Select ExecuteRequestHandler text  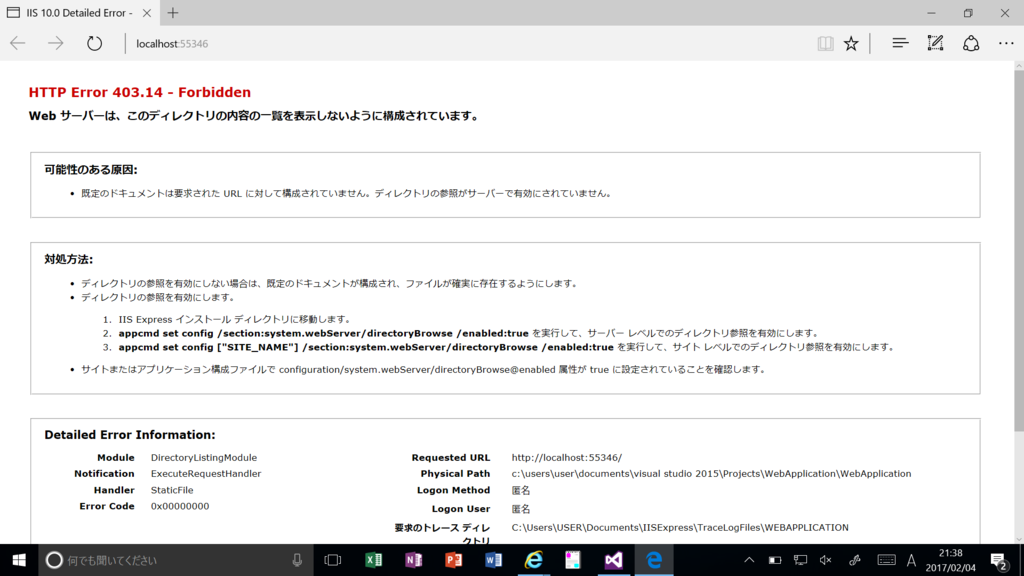[x=206, y=473]
